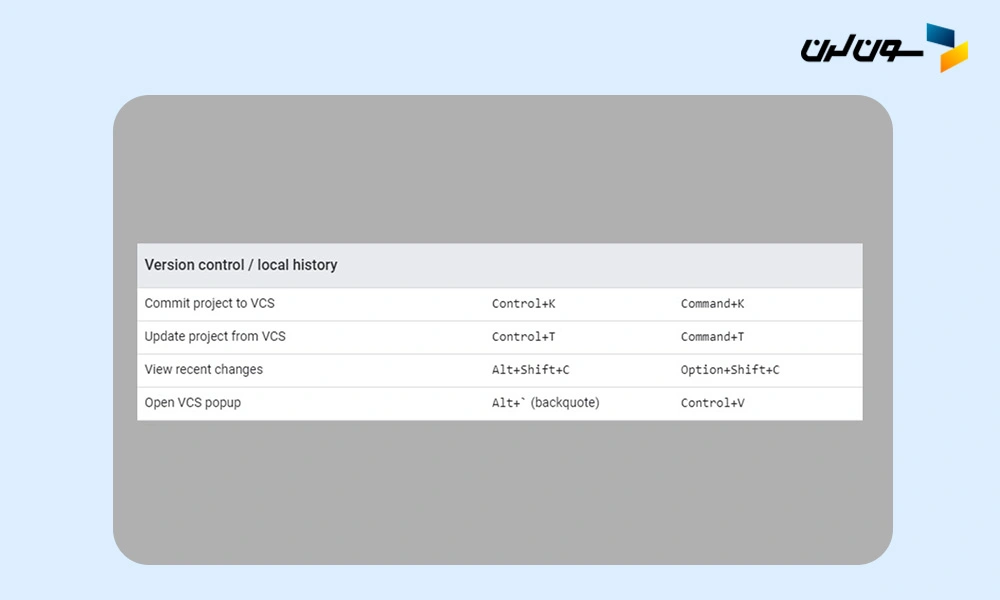Click the empty gray area below the table
This screenshot has width=1000, height=600.
(500, 490)
